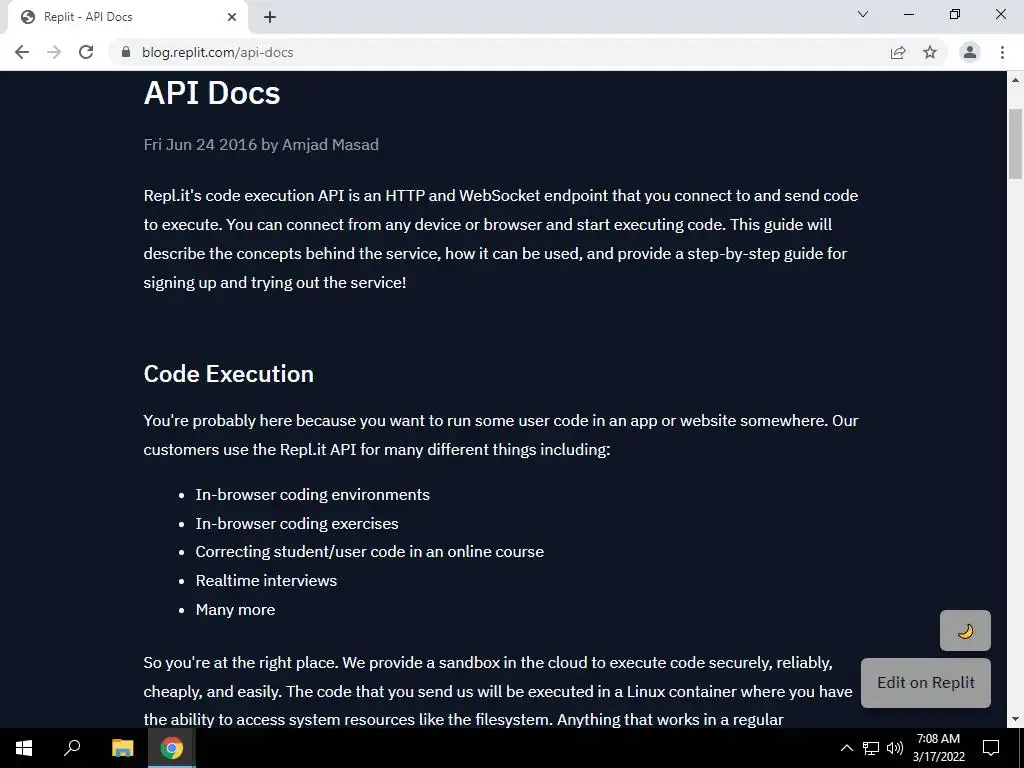Open the notification center icon
This screenshot has height=768, width=1024.
pyautogui.click(x=991, y=748)
